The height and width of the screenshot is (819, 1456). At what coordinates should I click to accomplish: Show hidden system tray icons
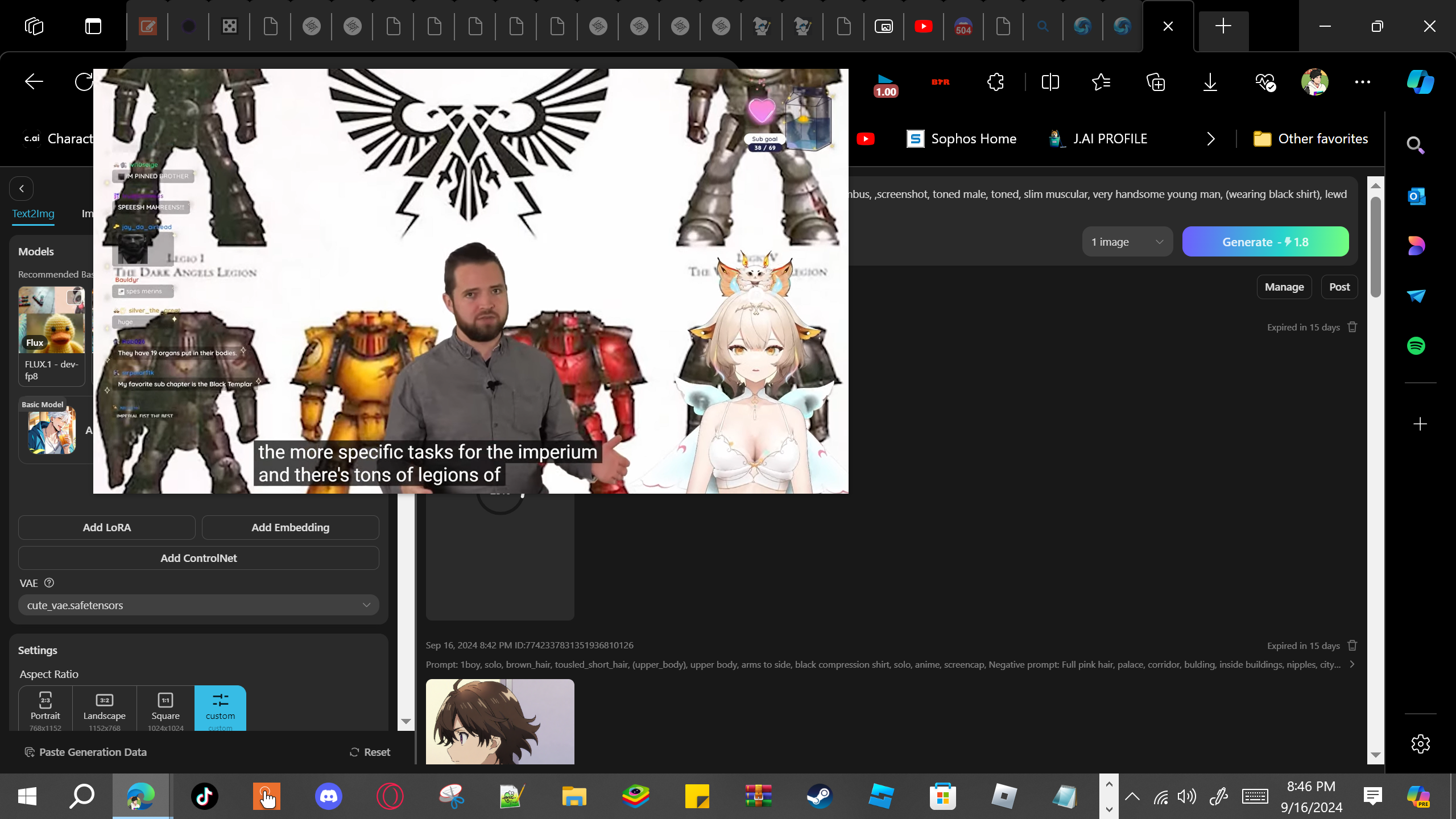(x=1132, y=796)
